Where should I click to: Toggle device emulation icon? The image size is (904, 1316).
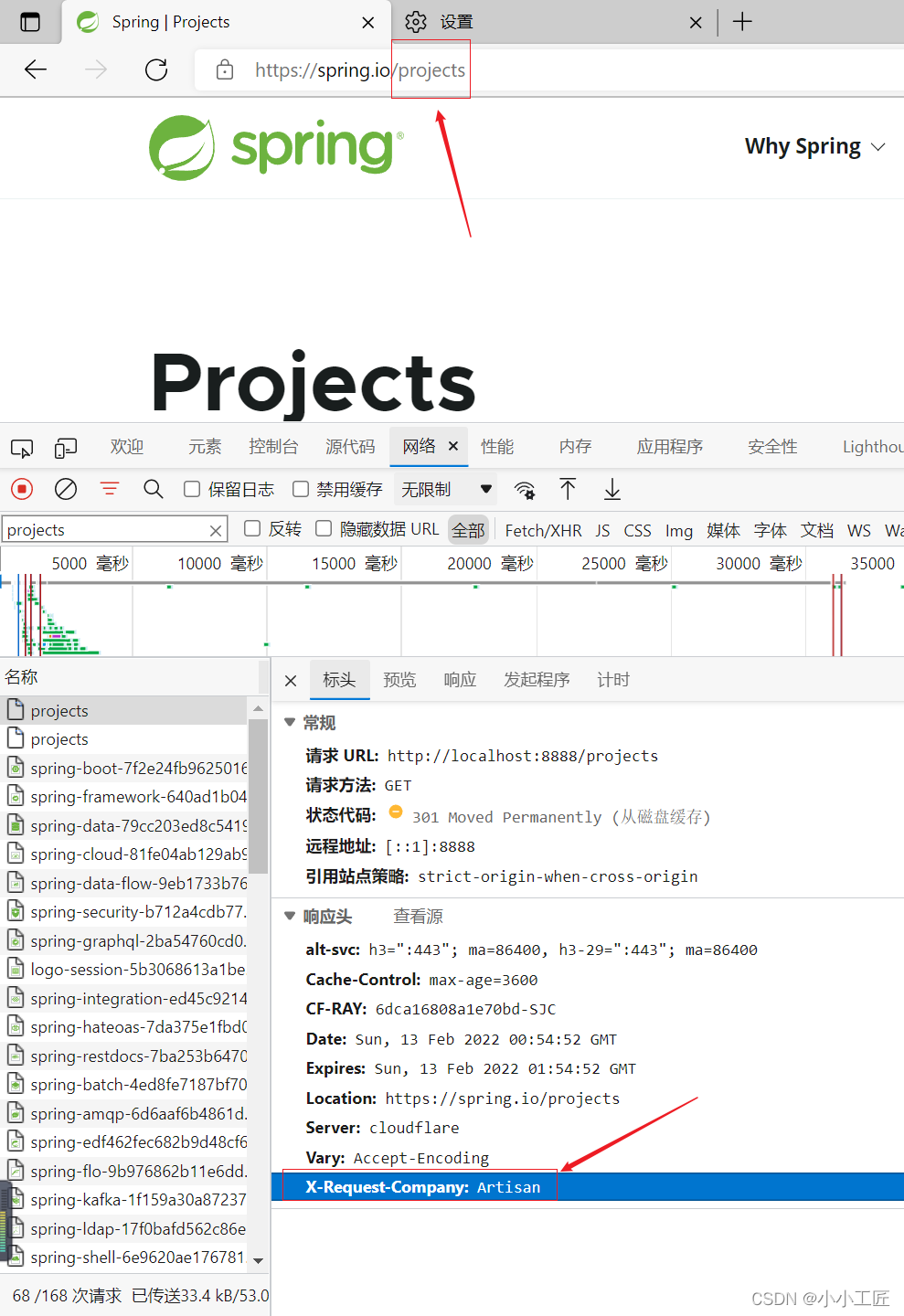tap(66, 448)
